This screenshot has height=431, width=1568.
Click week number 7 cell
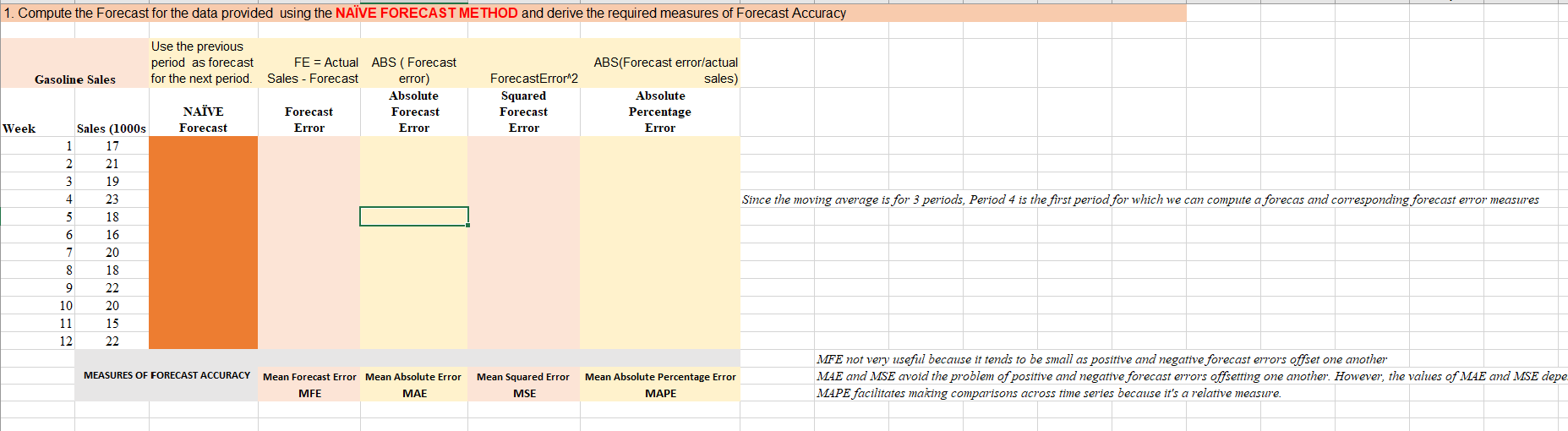38,253
